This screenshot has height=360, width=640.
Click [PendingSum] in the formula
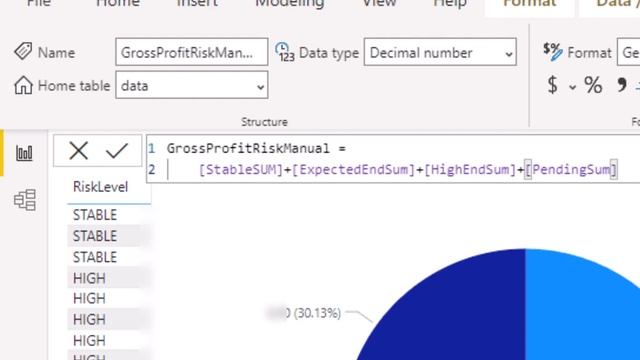pos(571,169)
